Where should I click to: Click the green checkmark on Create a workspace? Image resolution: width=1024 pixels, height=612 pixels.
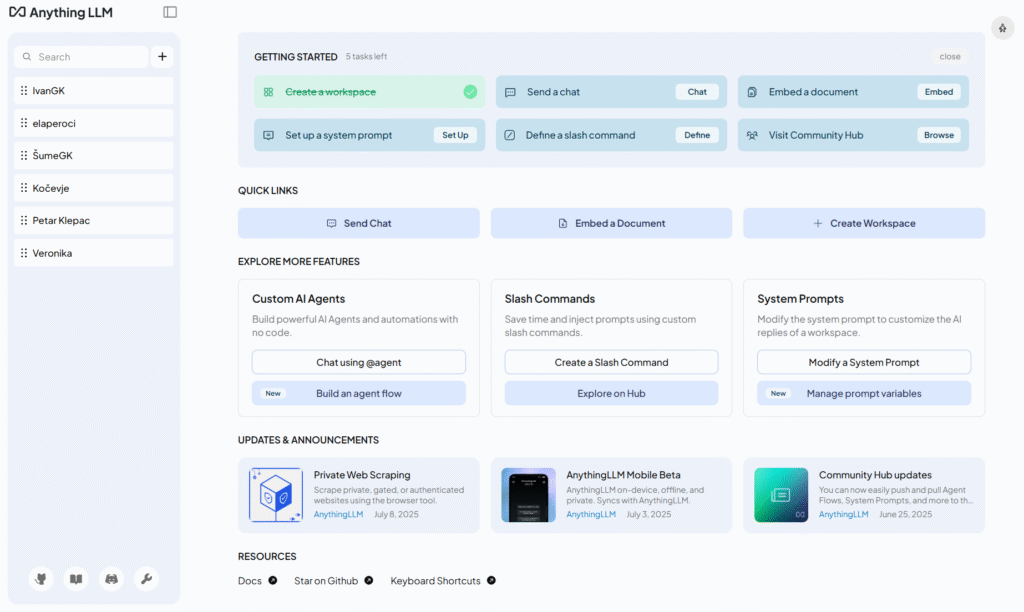pyautogui.click(x=470, y=92)
